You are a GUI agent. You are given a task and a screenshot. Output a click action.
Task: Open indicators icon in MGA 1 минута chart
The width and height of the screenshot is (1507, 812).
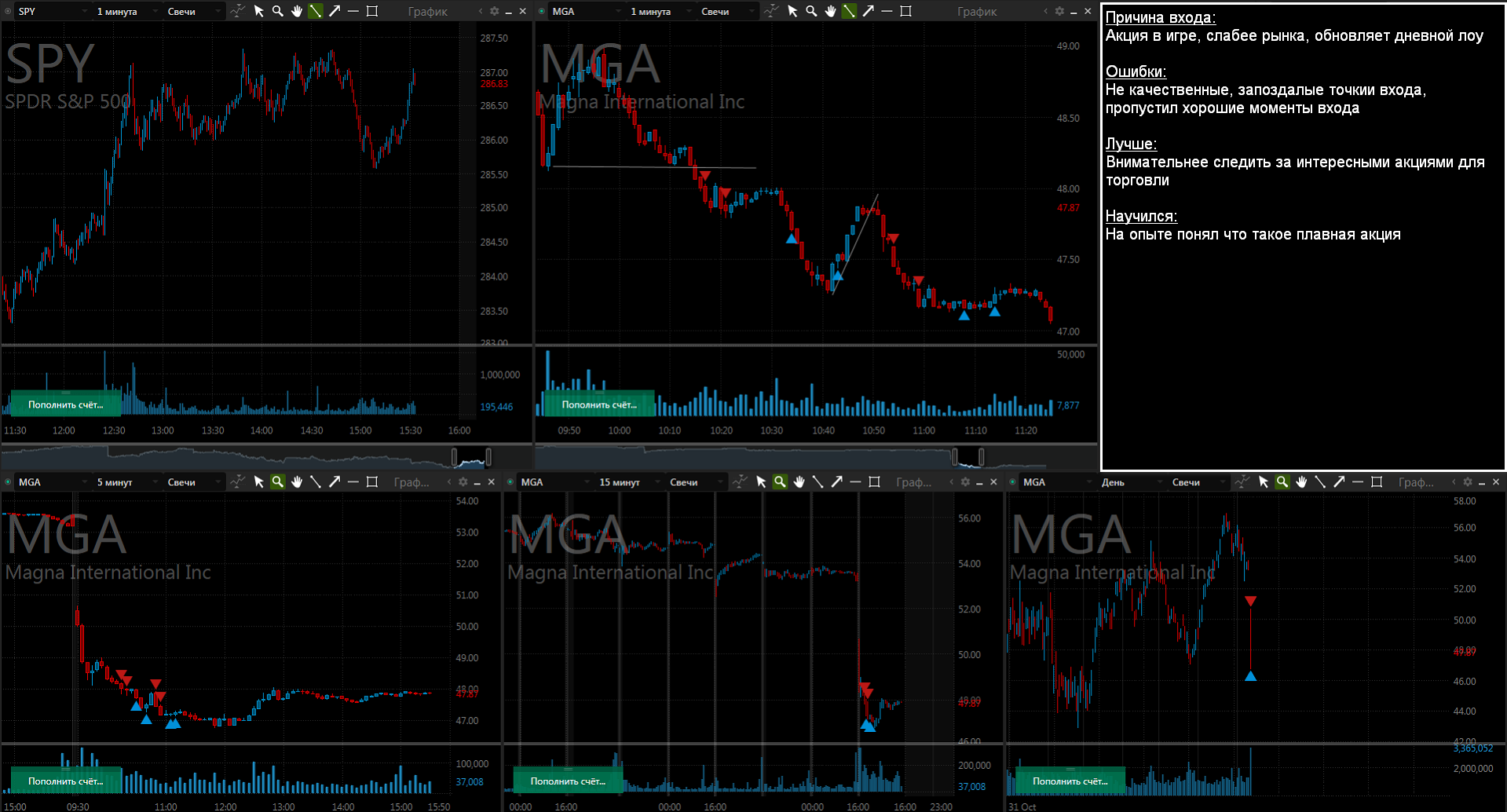coord(771,11)
